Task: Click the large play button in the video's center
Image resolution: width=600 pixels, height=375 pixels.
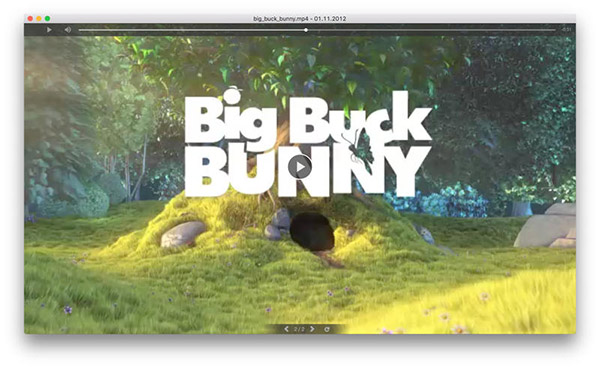Action: 300,167
